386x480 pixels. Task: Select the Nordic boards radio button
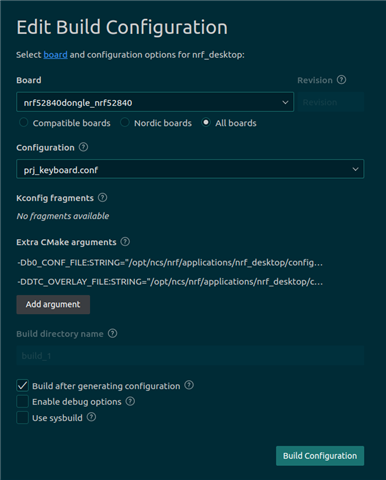click(125, 123)
